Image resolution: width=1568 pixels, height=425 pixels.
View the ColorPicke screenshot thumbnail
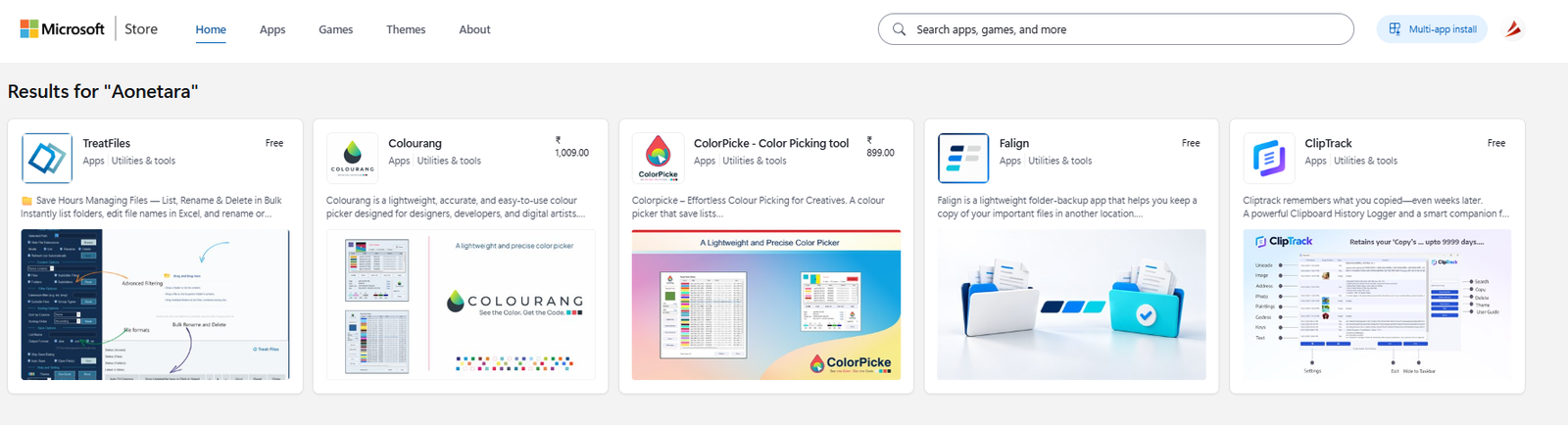[766, 305]
